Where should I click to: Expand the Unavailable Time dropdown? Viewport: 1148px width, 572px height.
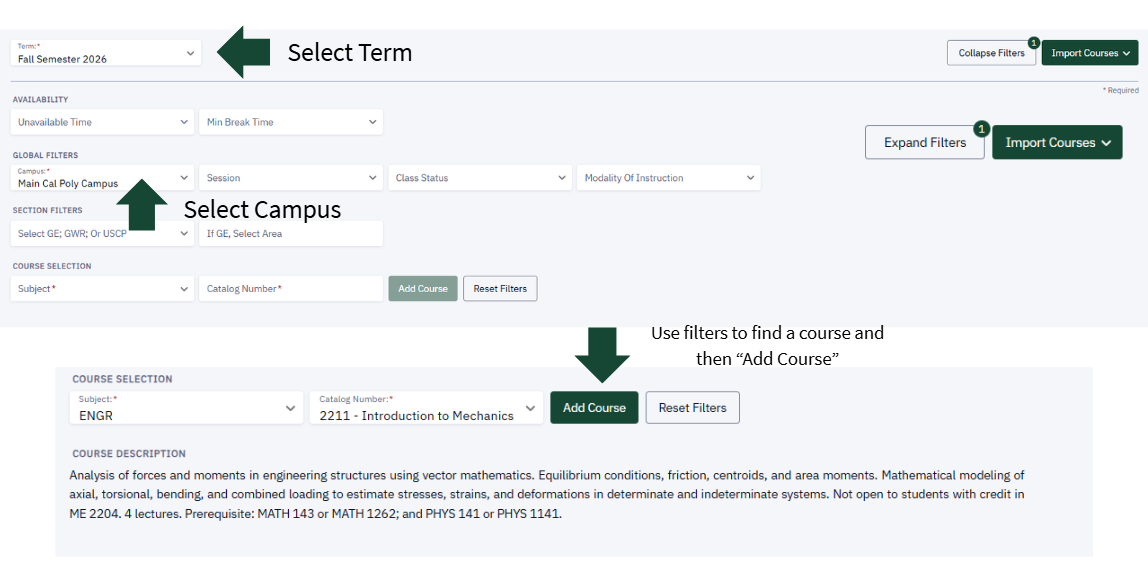(x=102, y=122)
